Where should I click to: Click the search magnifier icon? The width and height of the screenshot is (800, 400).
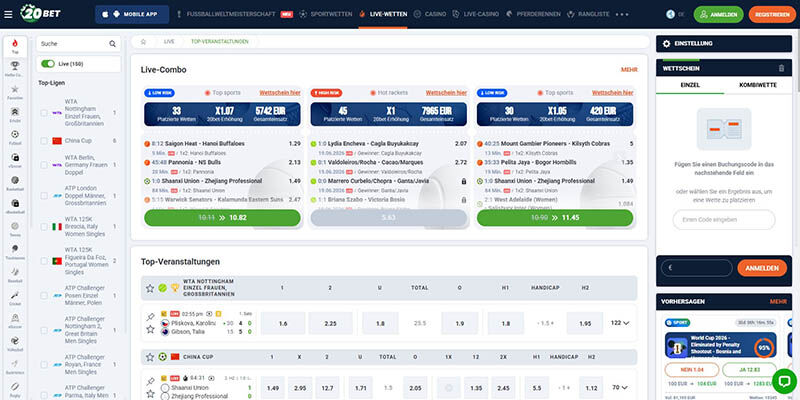[x=112, y=44]
